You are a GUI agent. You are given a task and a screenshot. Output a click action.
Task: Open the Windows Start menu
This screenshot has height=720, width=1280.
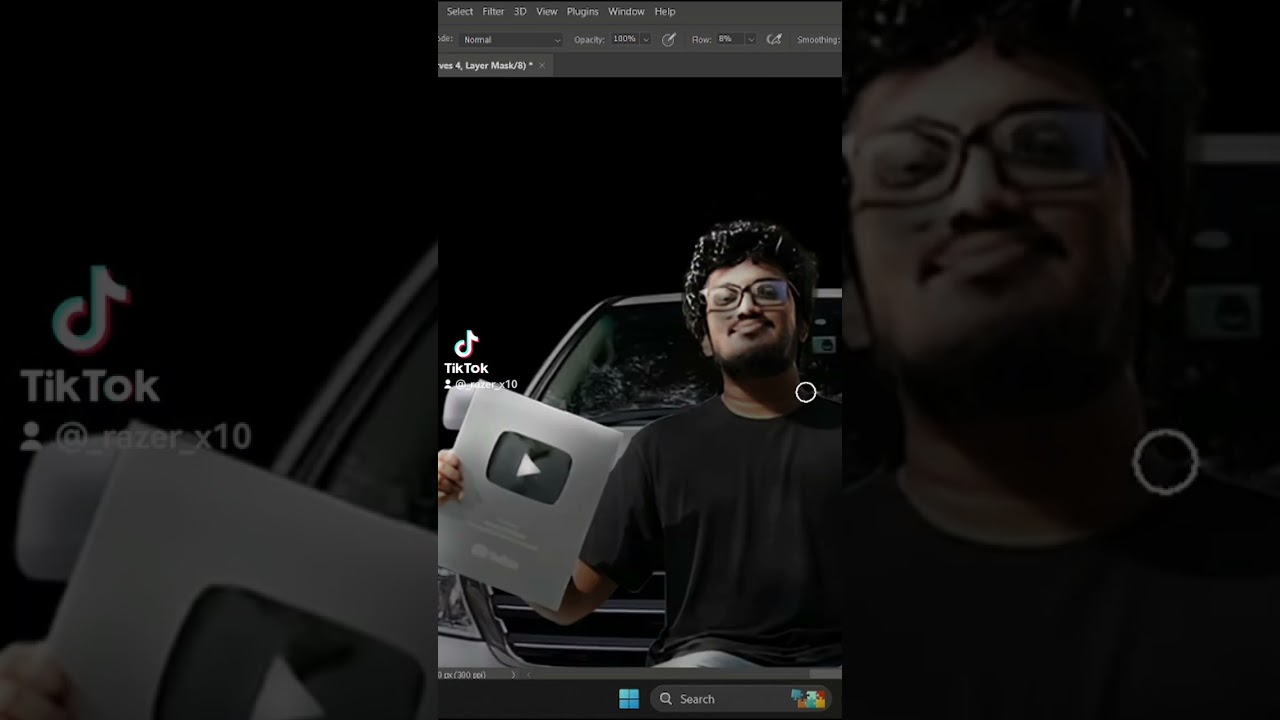[x=629, y=699]
